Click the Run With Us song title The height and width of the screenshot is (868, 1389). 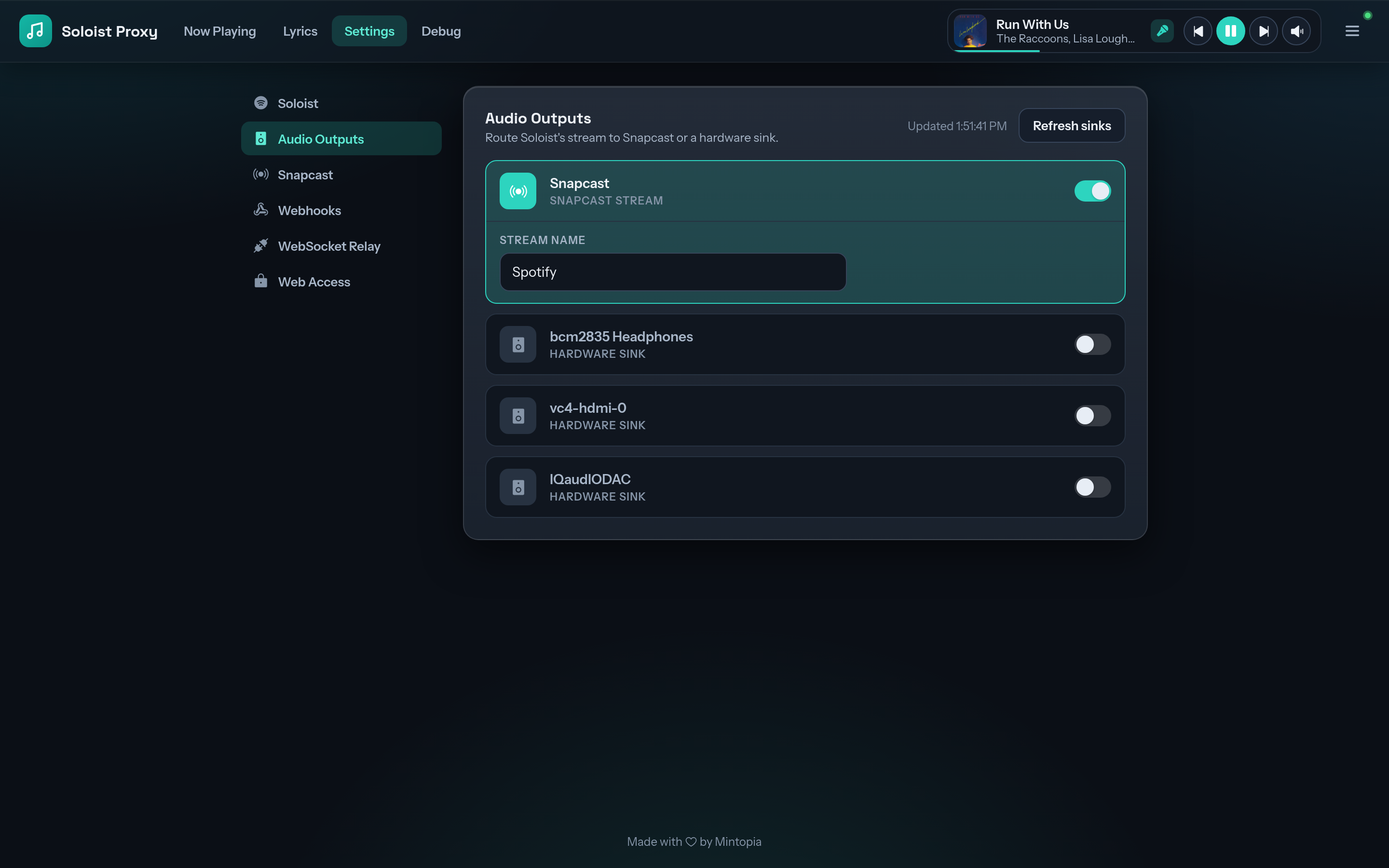tap(1032, 24)
